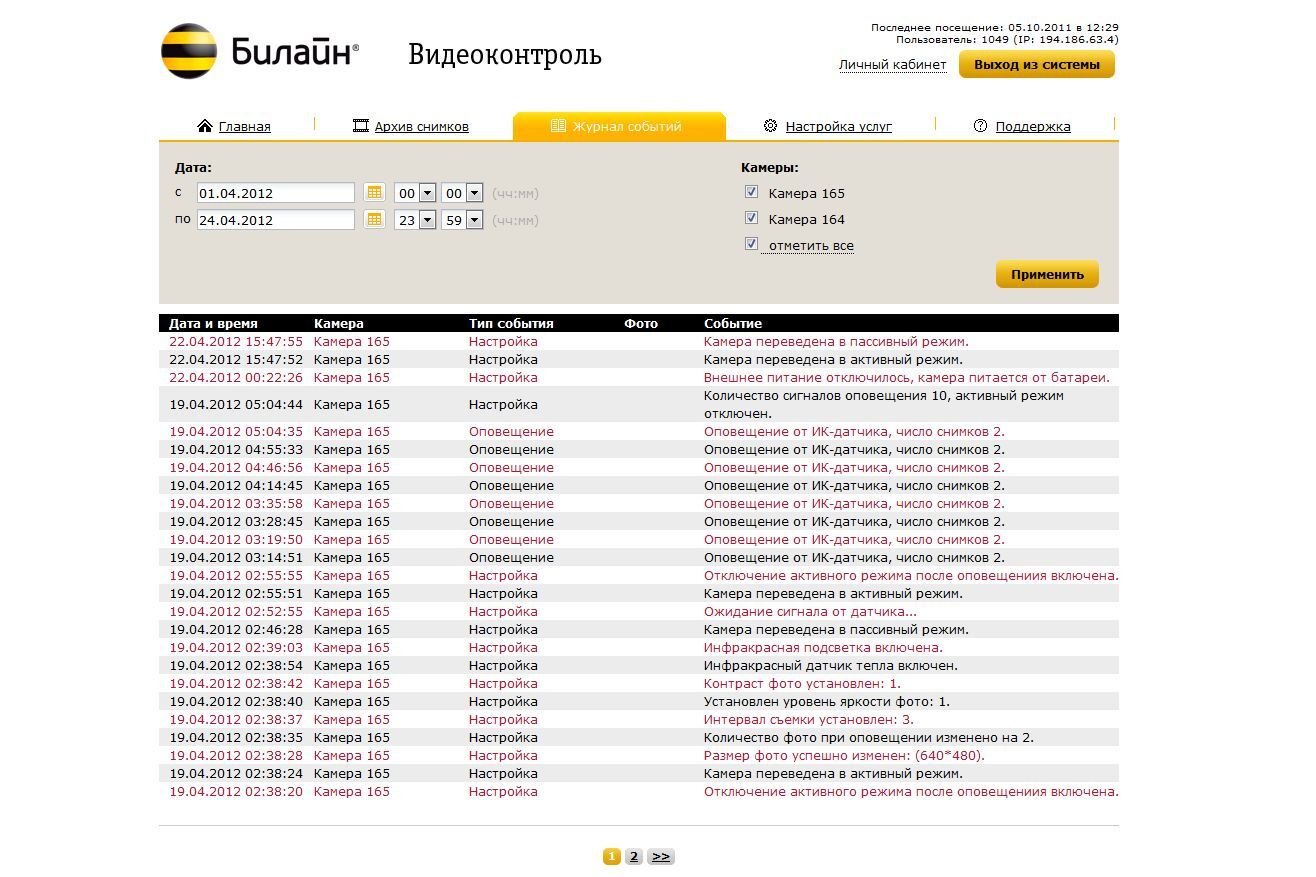Click the Применить button

[1047, 274]
